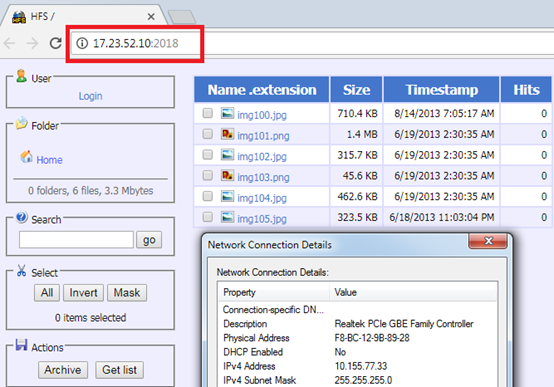Click the address bar URL 17.23.52.10:2018

point(136,43)
